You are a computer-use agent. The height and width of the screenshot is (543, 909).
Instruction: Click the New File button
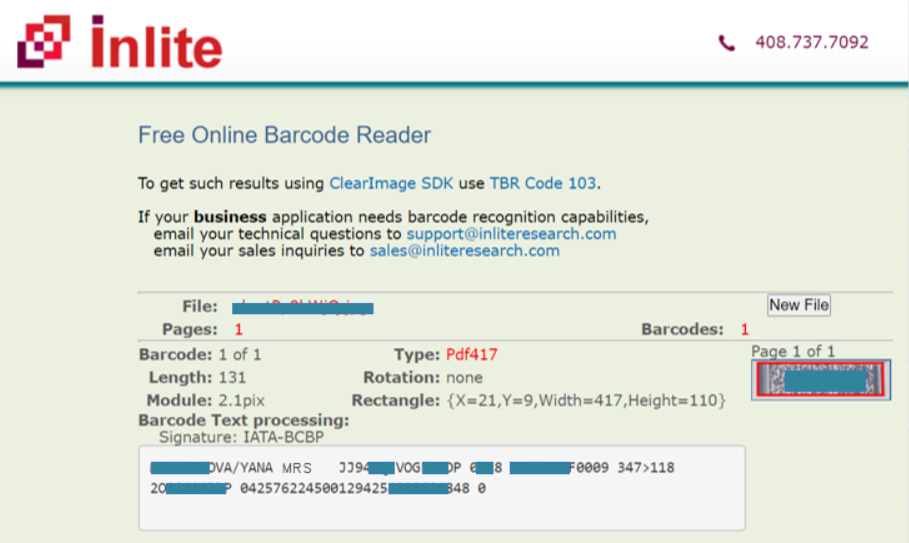tap(799, 305)
